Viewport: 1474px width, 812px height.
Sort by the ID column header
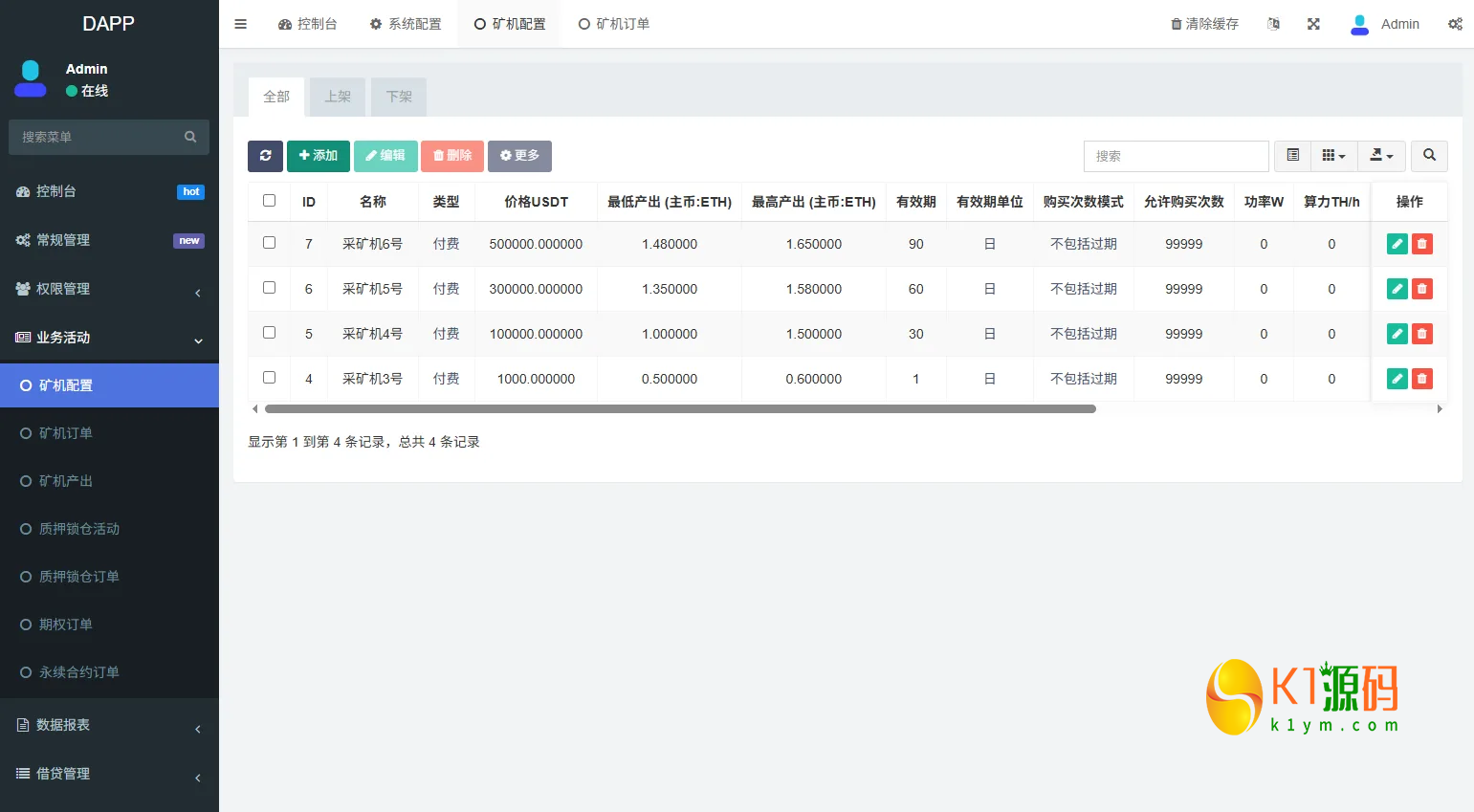[309, 202]
